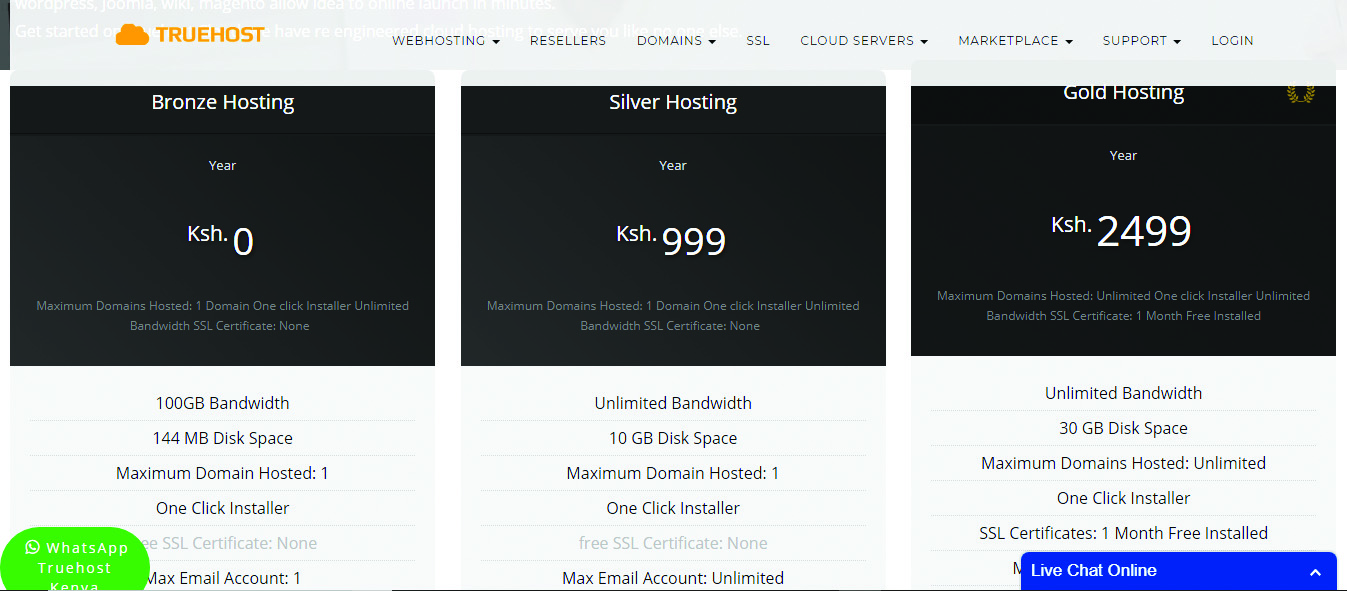1347x591 pixels.
Task: Click the Ksh. 2499 Gold price
Action: point(1121,229)
